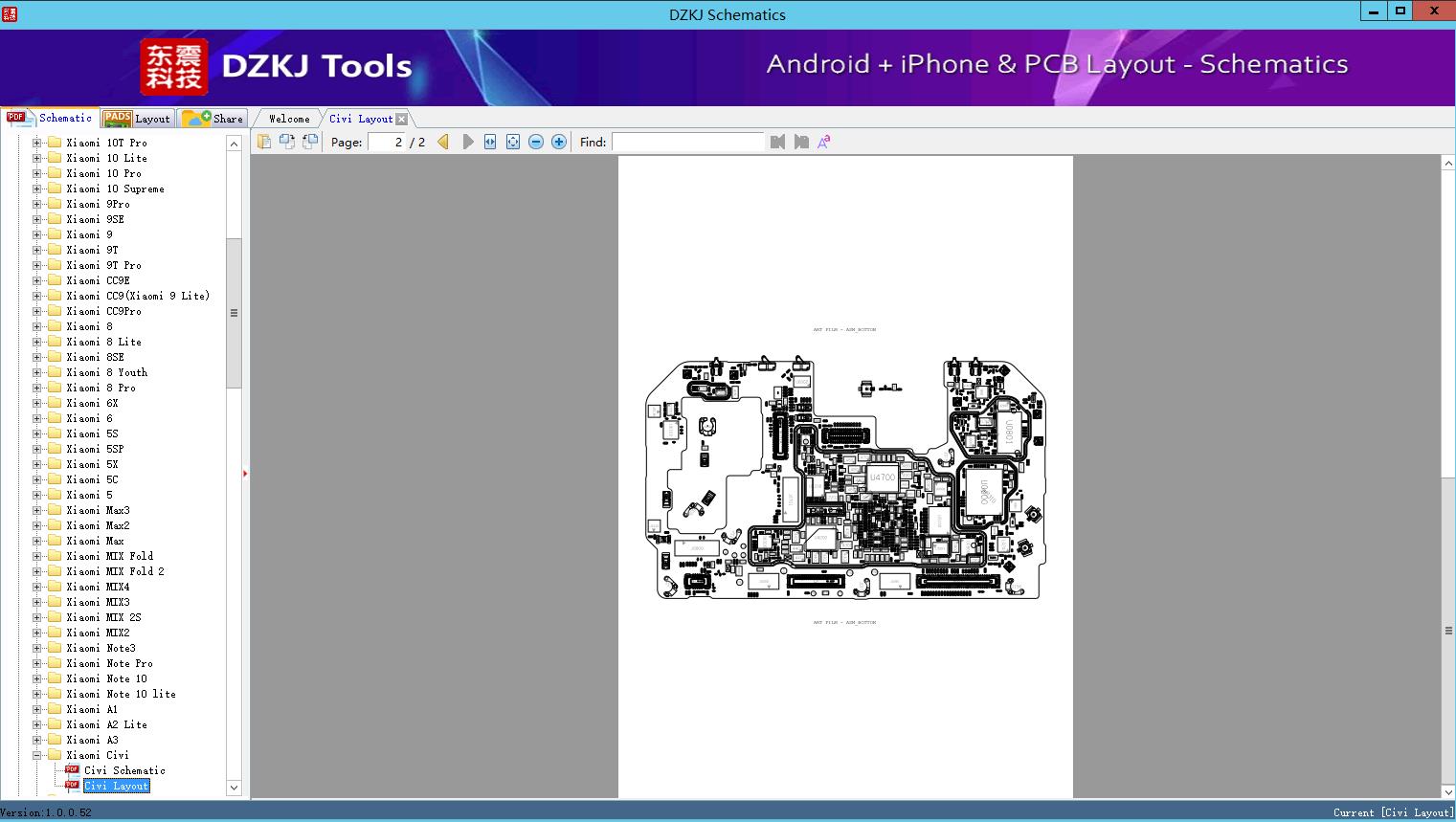Open the Welcome tab
The width and height of the screenshot is (1456, 822).
coord(289,119)
